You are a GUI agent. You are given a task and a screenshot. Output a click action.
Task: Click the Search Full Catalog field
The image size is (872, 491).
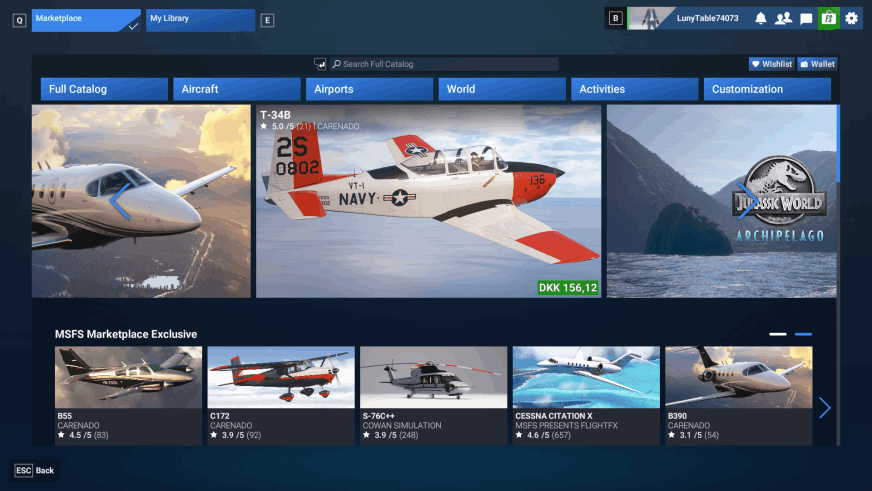pos(444,64)
